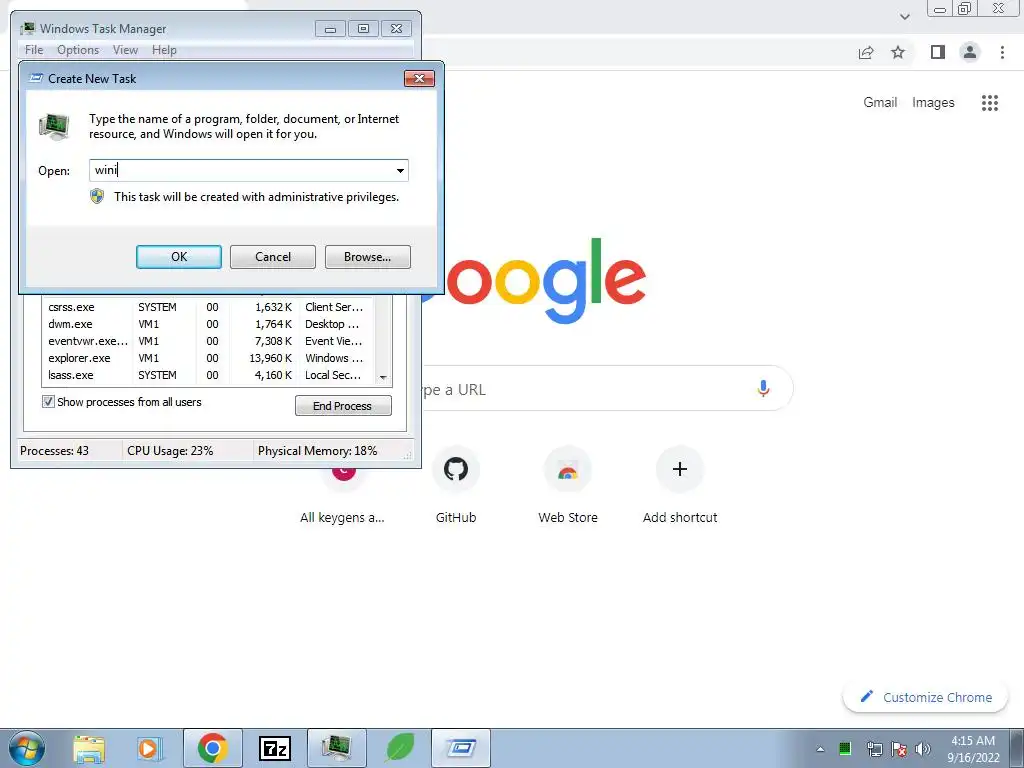1024x768 pixels.
Task: Show hidden system tray icons
Action: (x=820, y=749)
